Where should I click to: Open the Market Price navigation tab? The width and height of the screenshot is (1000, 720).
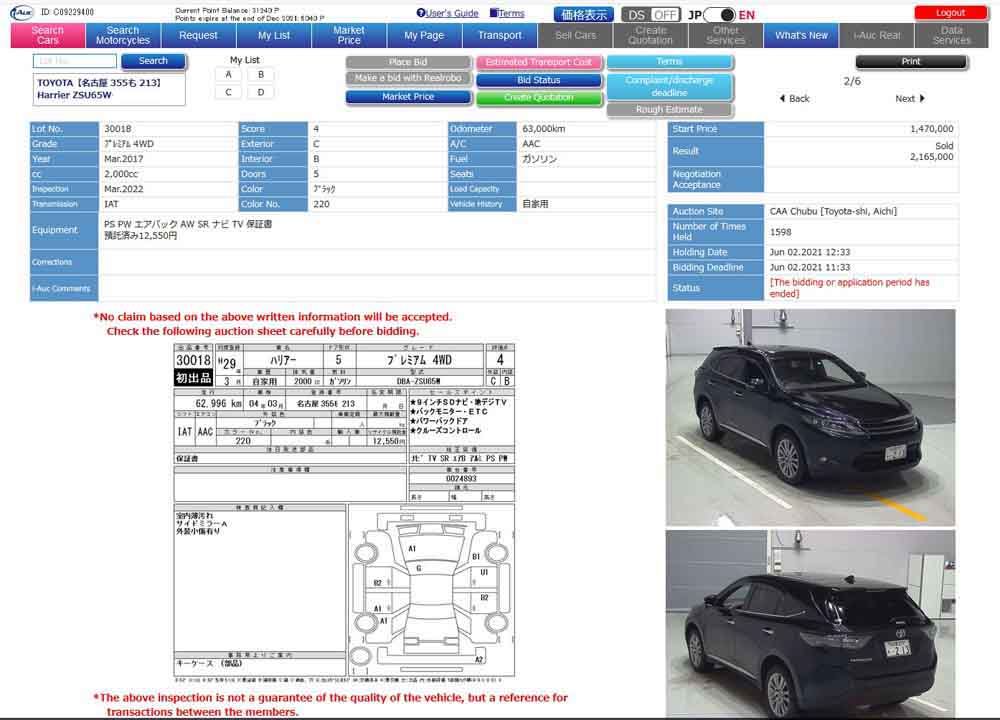pos(349,35)
